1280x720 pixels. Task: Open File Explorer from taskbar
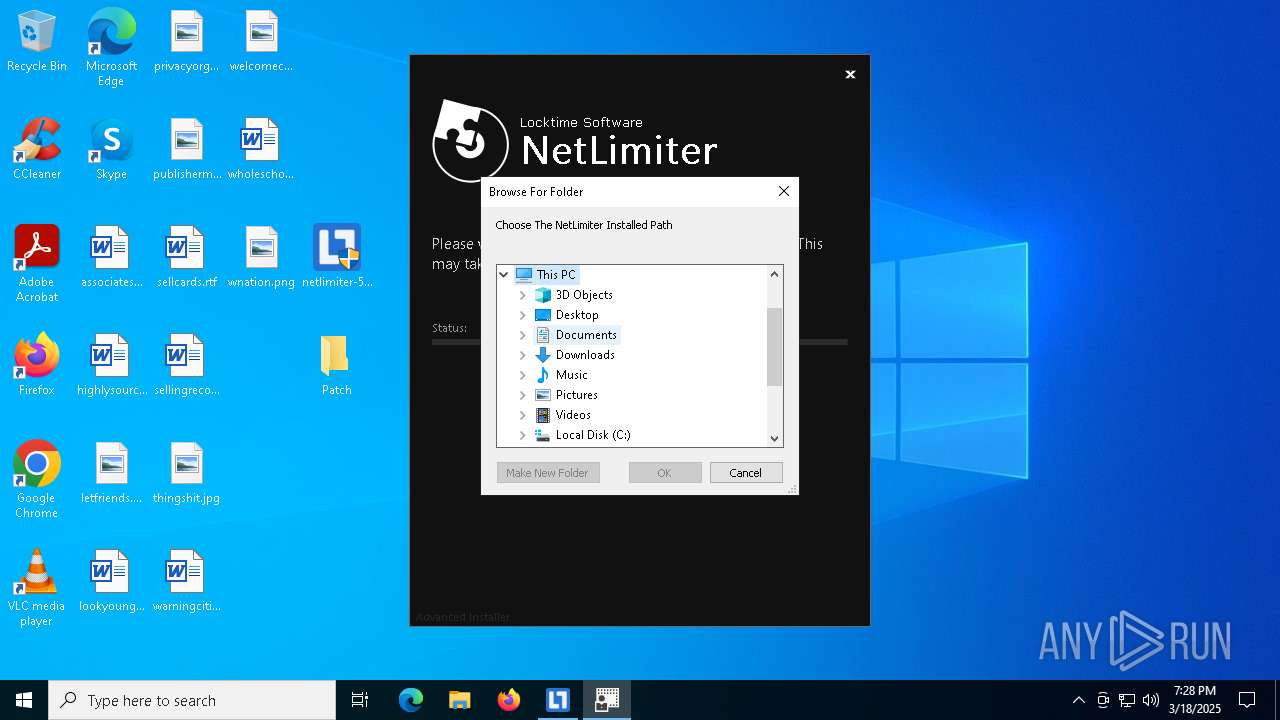point(459,700)
